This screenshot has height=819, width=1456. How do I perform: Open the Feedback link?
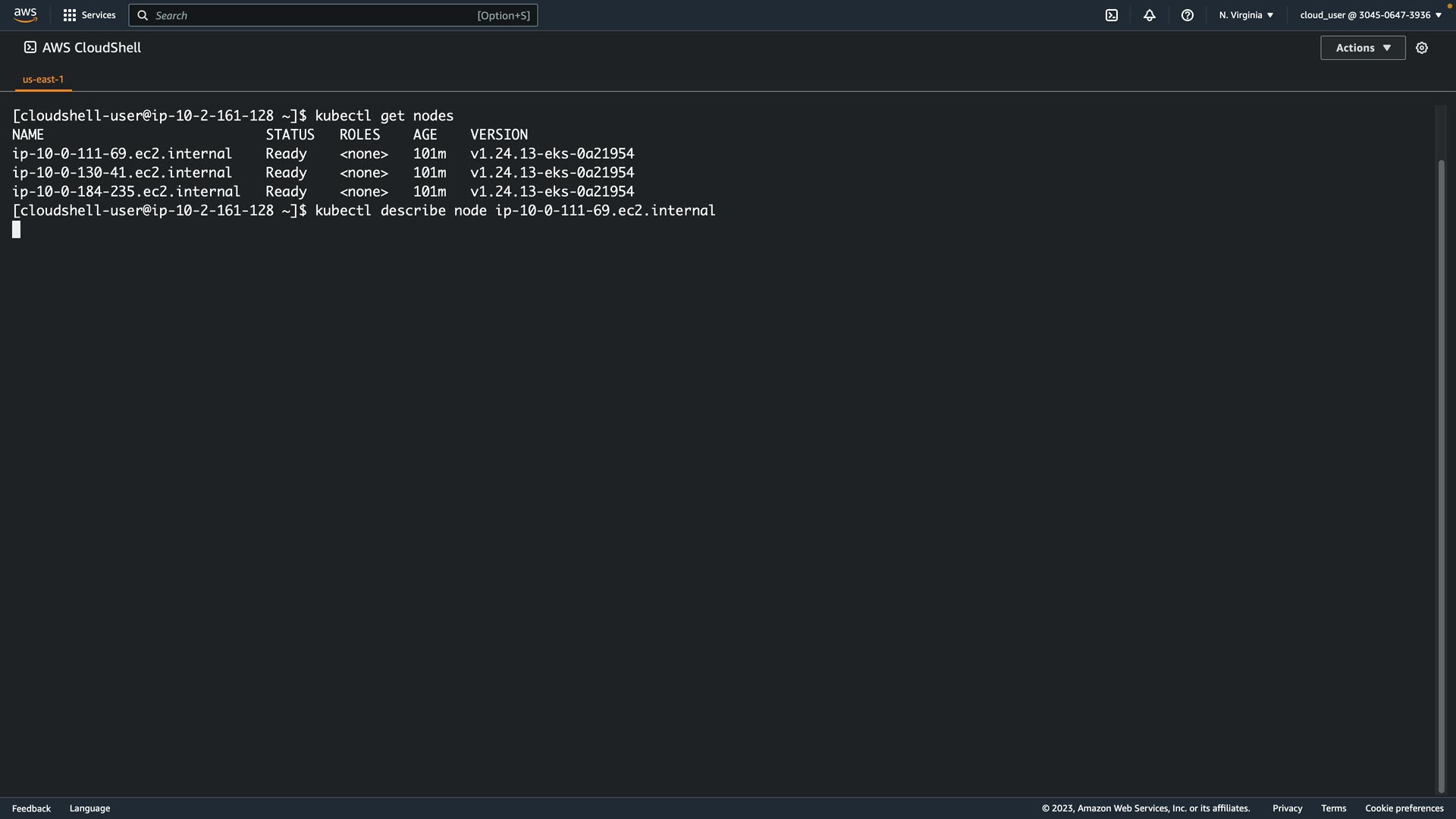31,808
